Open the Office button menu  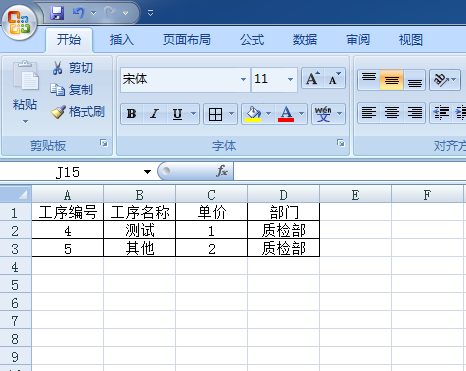(19, 22)
